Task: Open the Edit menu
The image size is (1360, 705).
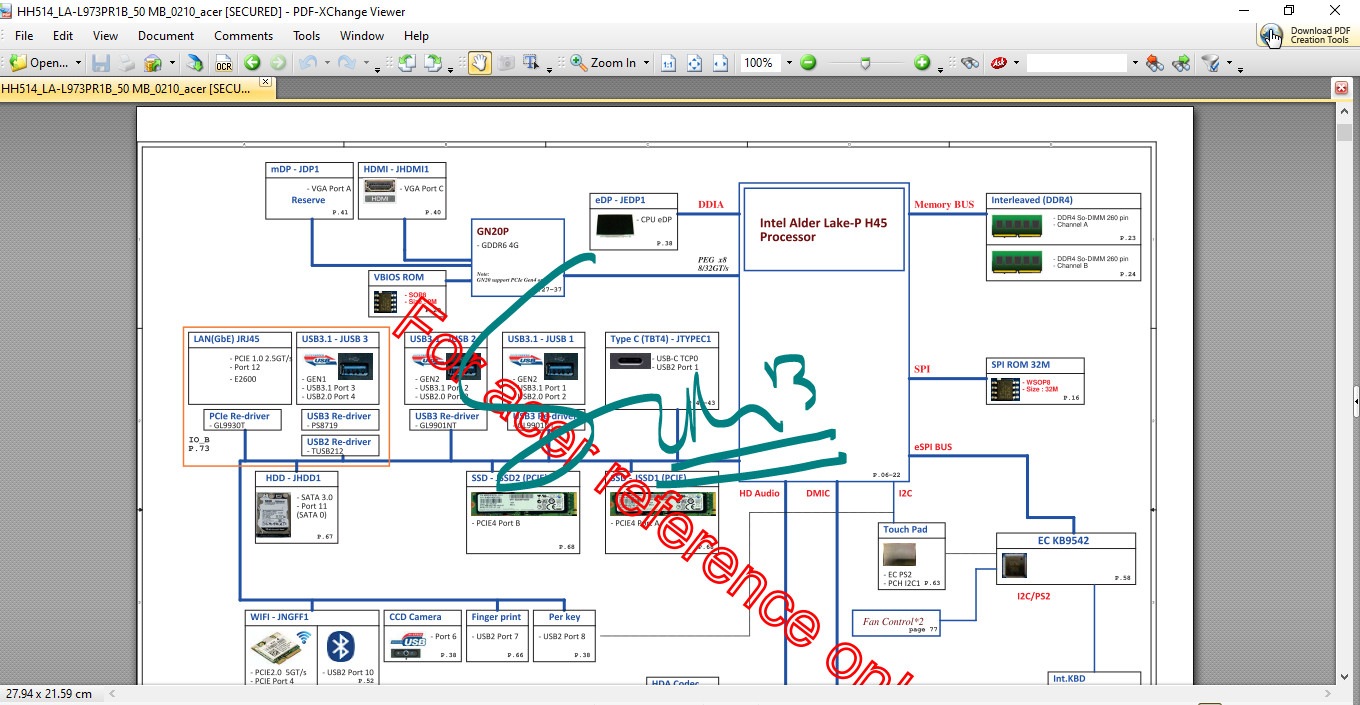Action: pos(63,35)
